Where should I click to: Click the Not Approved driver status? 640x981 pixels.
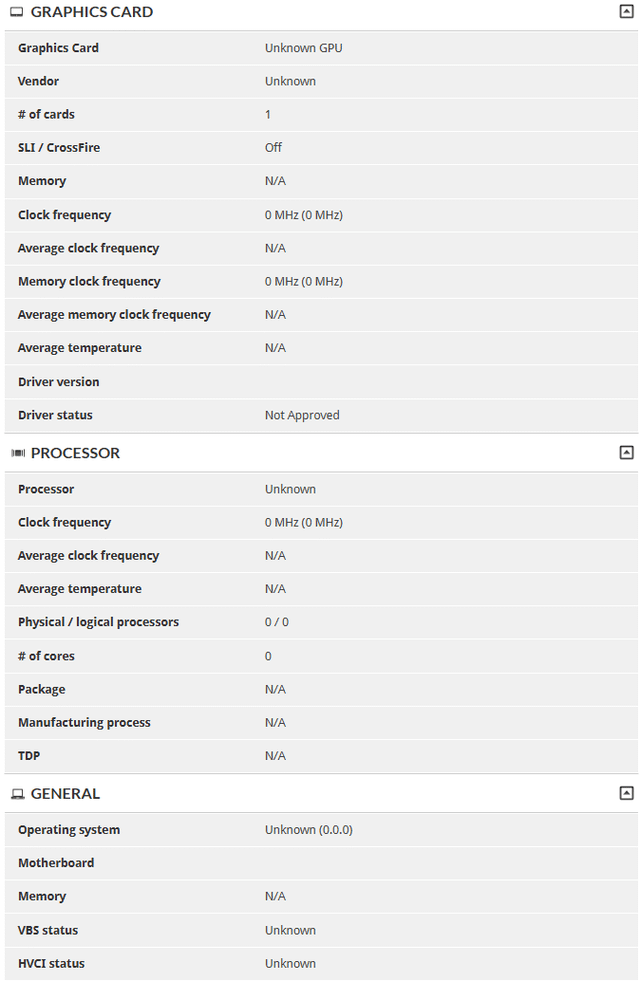[x=302, y=415]
